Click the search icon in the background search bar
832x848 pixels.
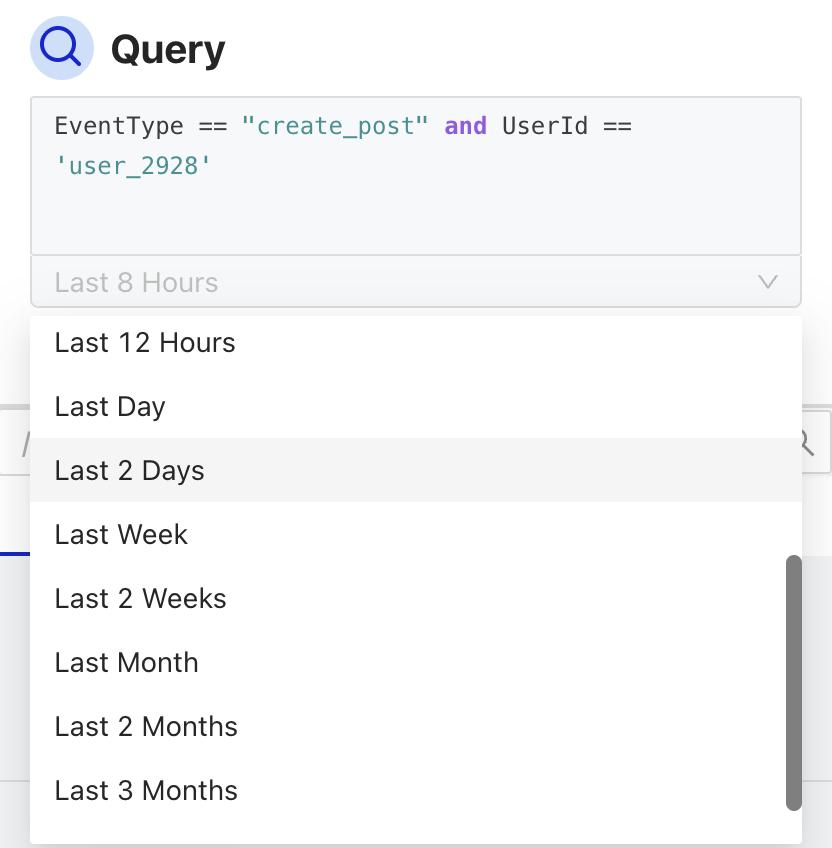[x=806, y=441]
